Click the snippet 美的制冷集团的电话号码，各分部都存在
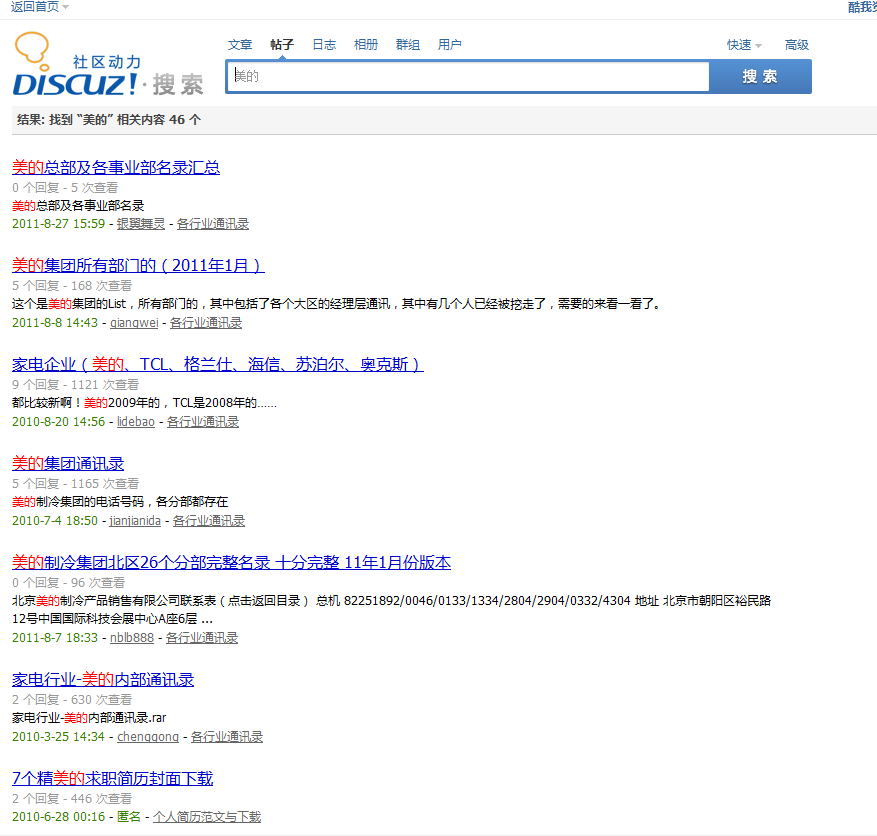Viewport: 877px width, 836px height. click(x=120, y=502)
